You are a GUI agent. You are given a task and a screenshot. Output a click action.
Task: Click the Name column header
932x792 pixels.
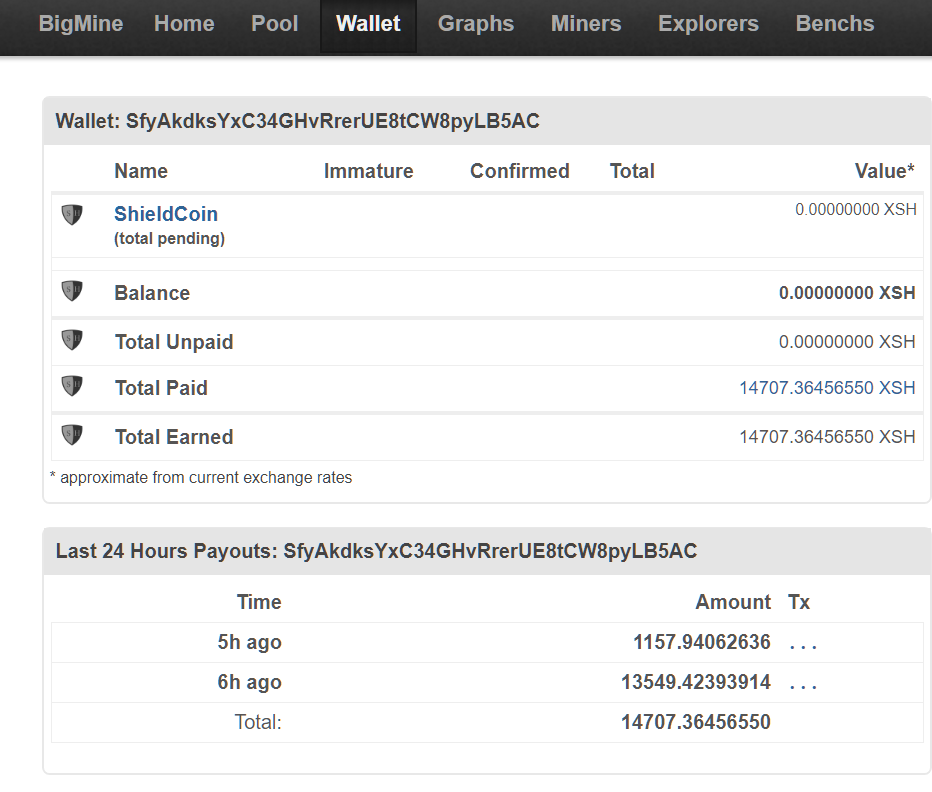coord(141,171)
